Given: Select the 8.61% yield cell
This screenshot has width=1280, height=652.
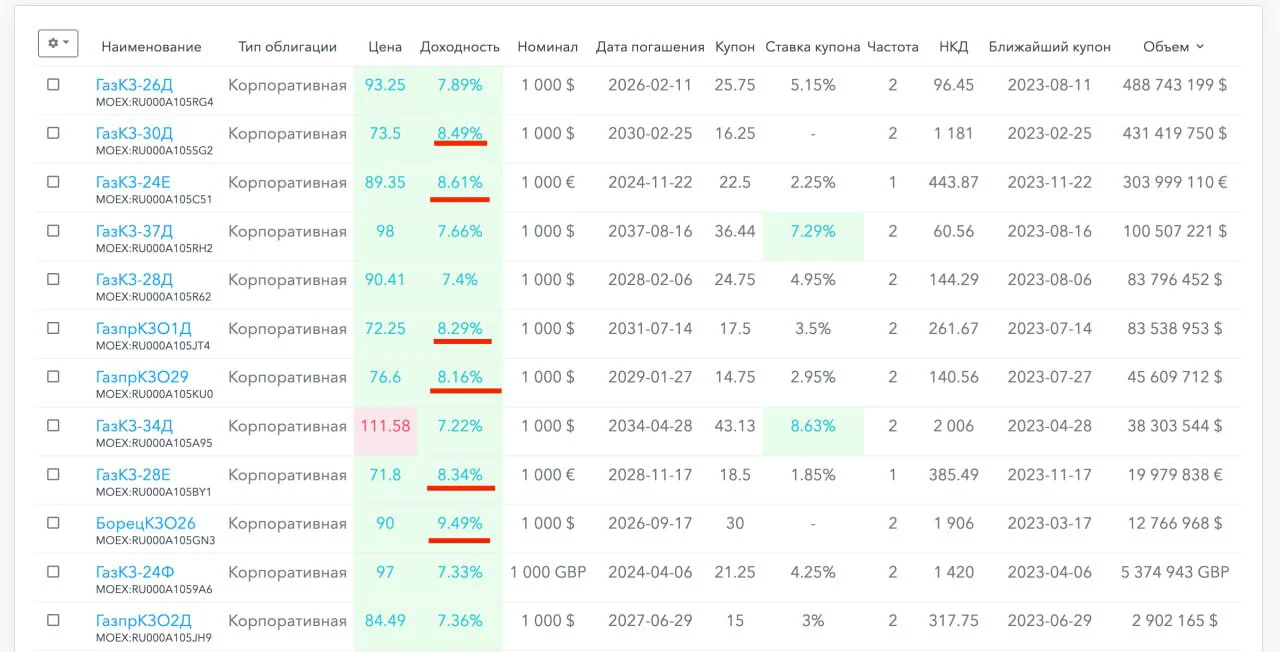Looking at the screenshot, I should pos(460,182).
